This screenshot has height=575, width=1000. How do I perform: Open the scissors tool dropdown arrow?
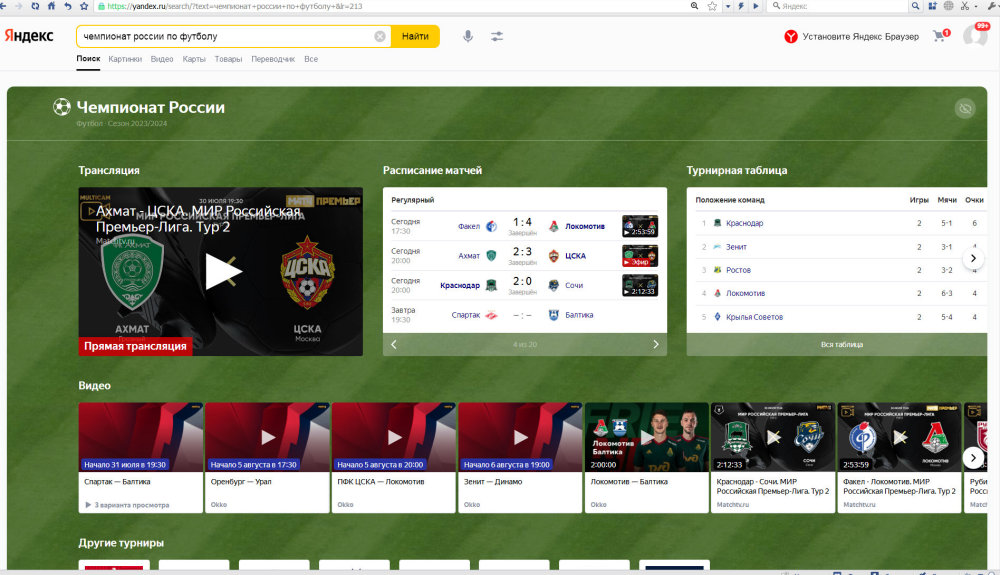point(976,6)
